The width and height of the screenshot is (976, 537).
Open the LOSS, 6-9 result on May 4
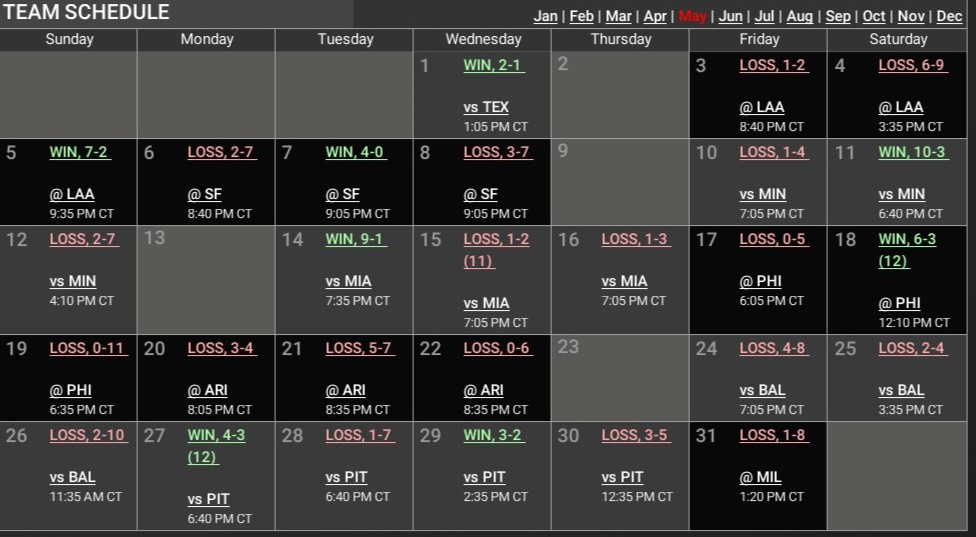[911, 65]
